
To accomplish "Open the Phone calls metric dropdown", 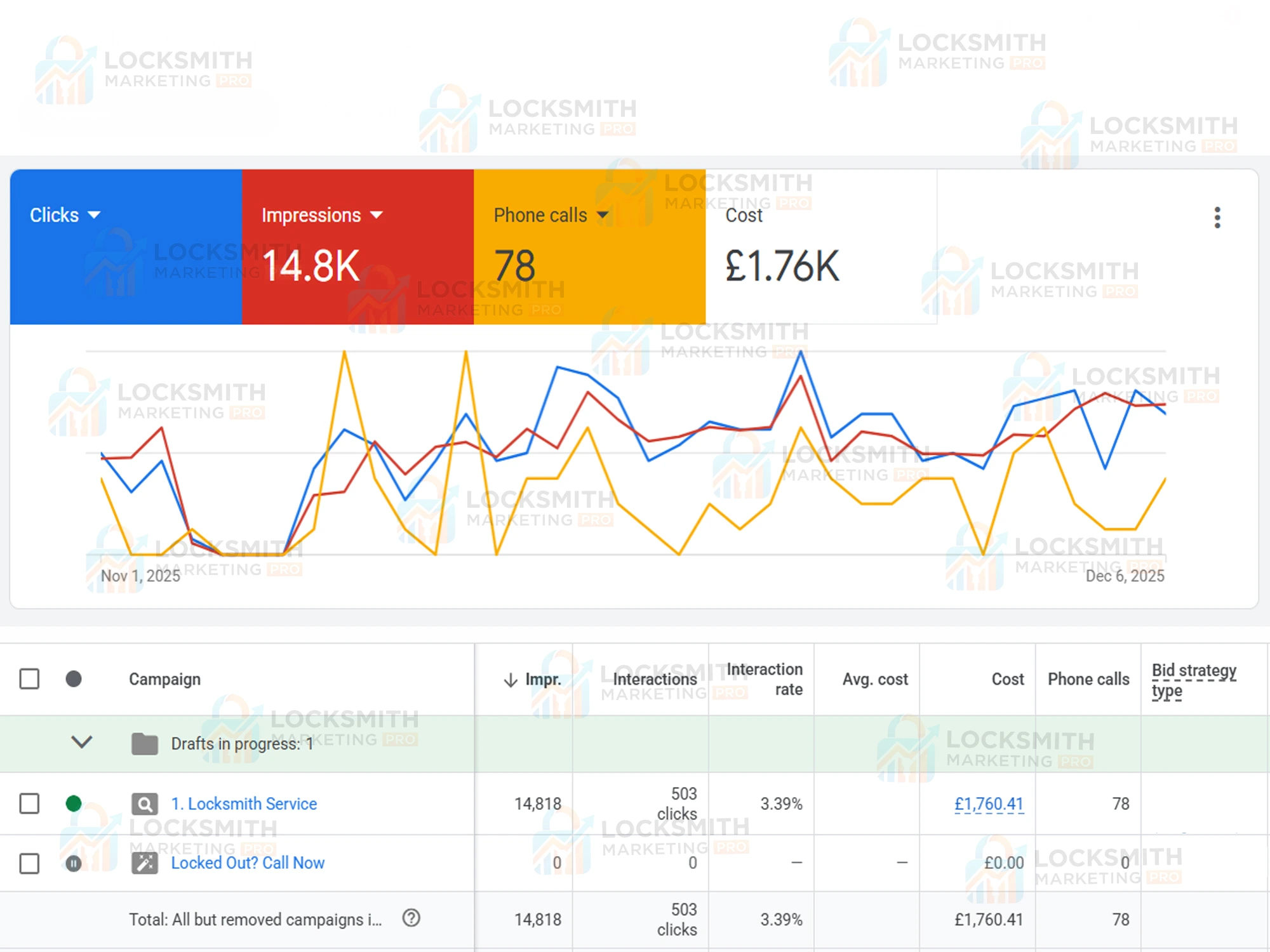I will 602,215.
